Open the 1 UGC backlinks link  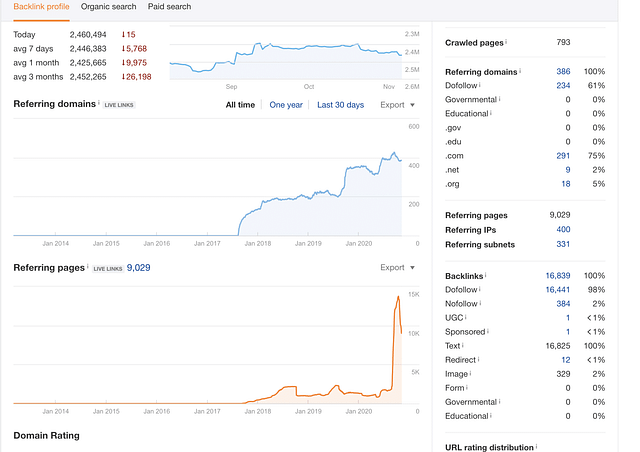tap(568, 318)
